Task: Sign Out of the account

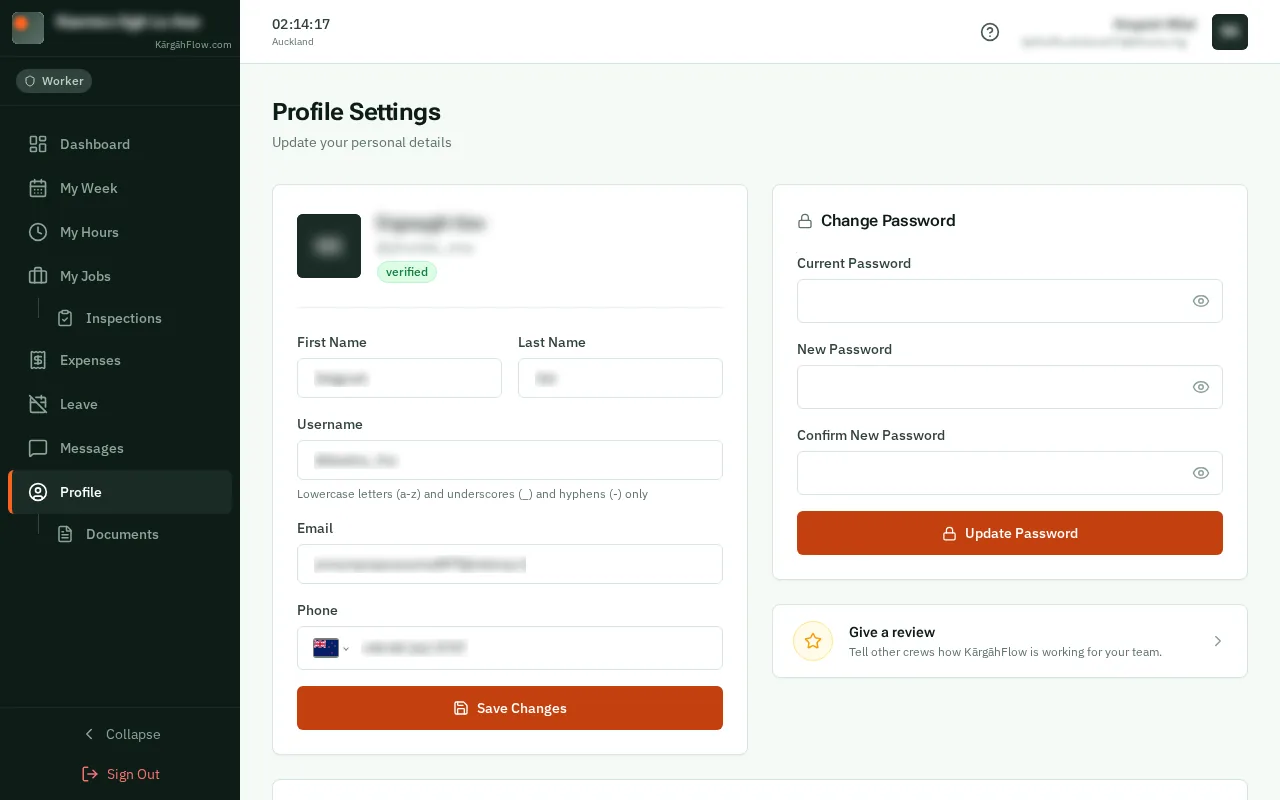Action: (120, 774)
